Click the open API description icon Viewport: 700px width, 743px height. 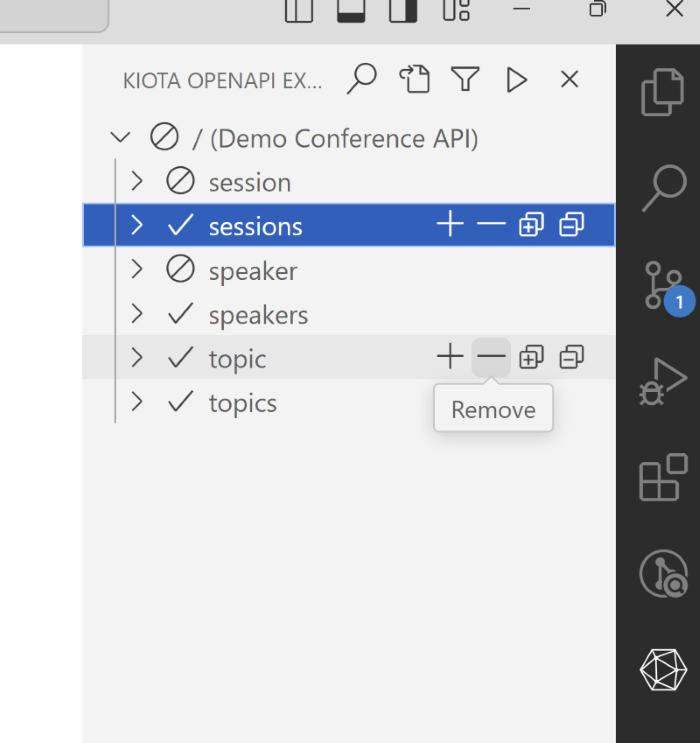pyautogui.click(x=414, y=79)
